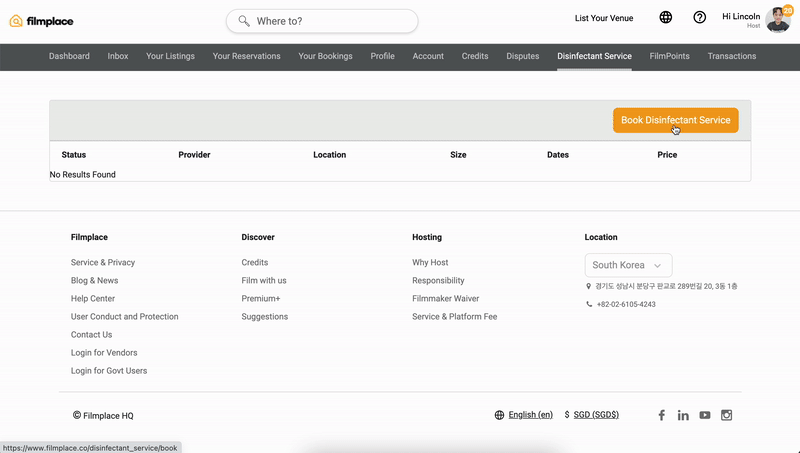Click the user profile avatar picture
This screenshot has width=800, height=453.
777,19
